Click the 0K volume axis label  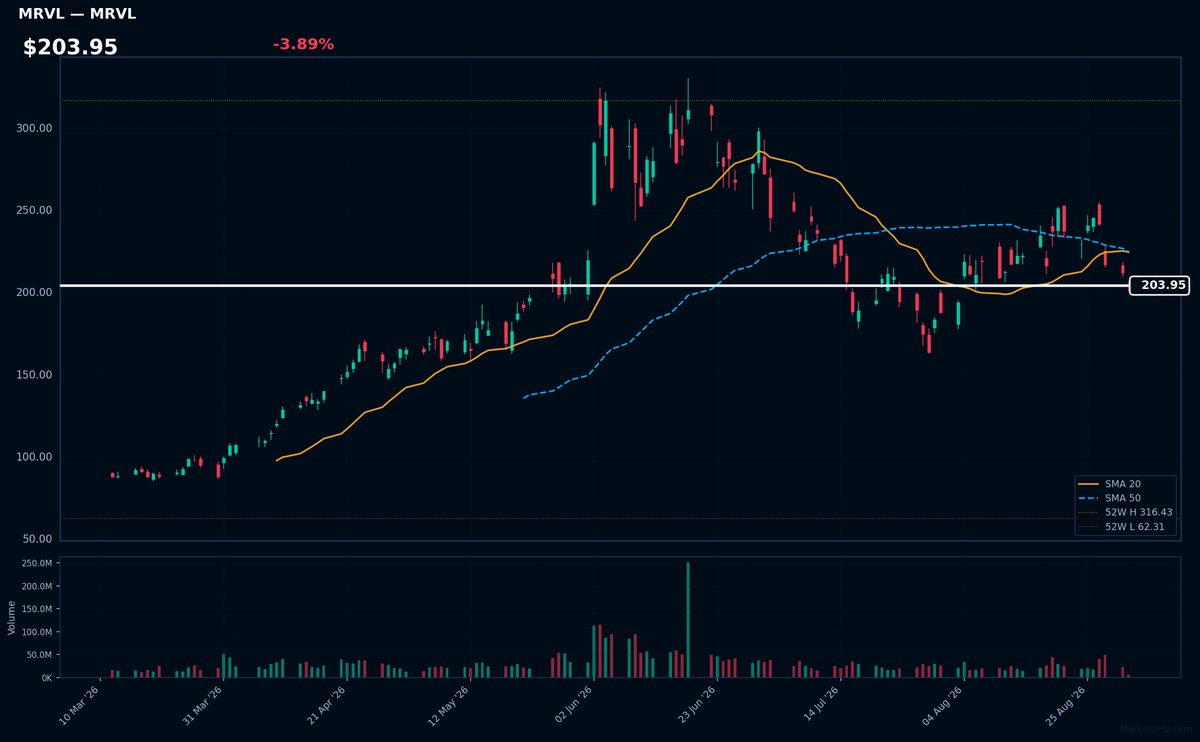[x=46, y=678]
